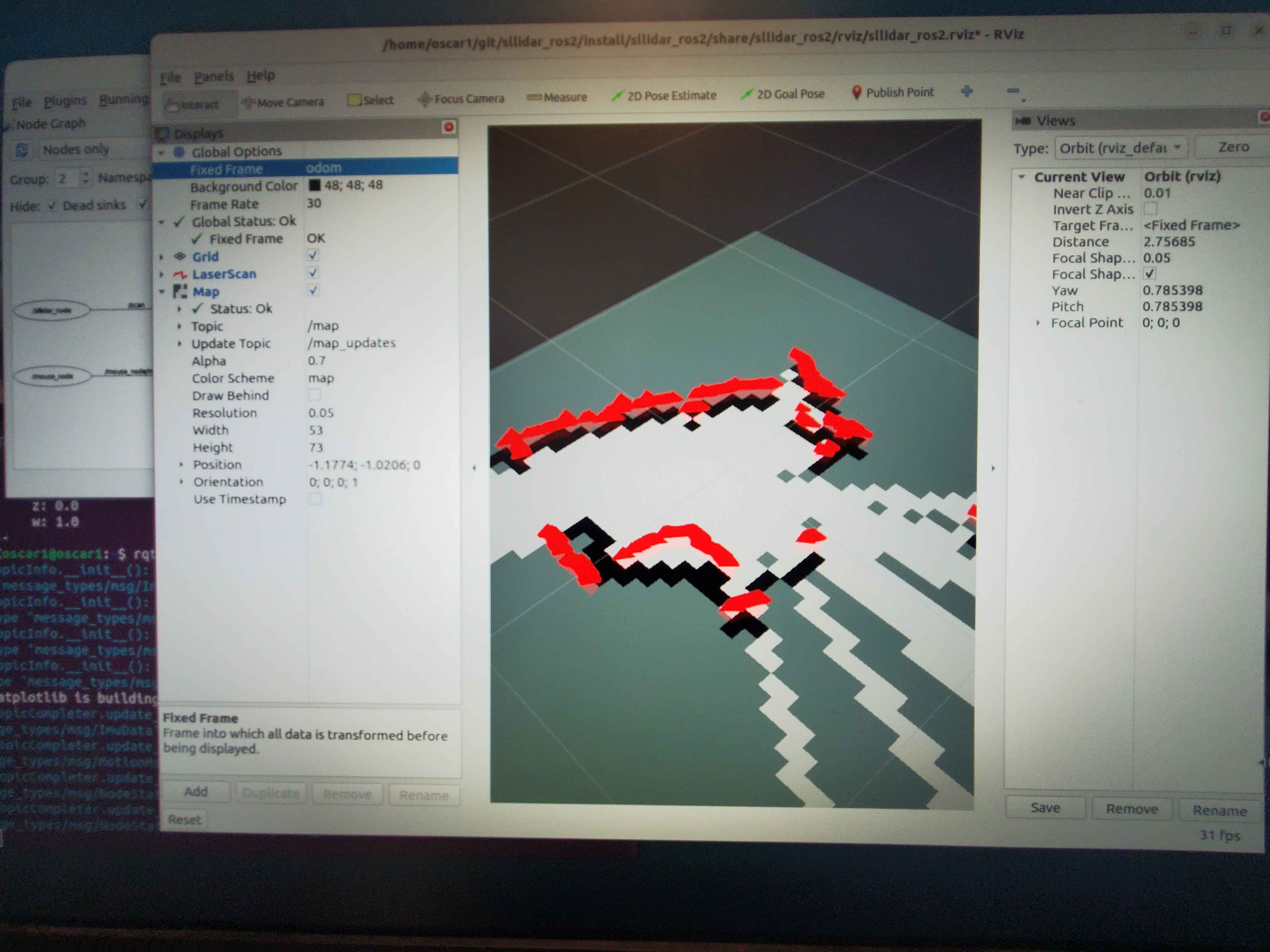Activate 2D Pose Estimate tool
The height and width of the screenshot is (952, 1270).
(x=664, y=96)
